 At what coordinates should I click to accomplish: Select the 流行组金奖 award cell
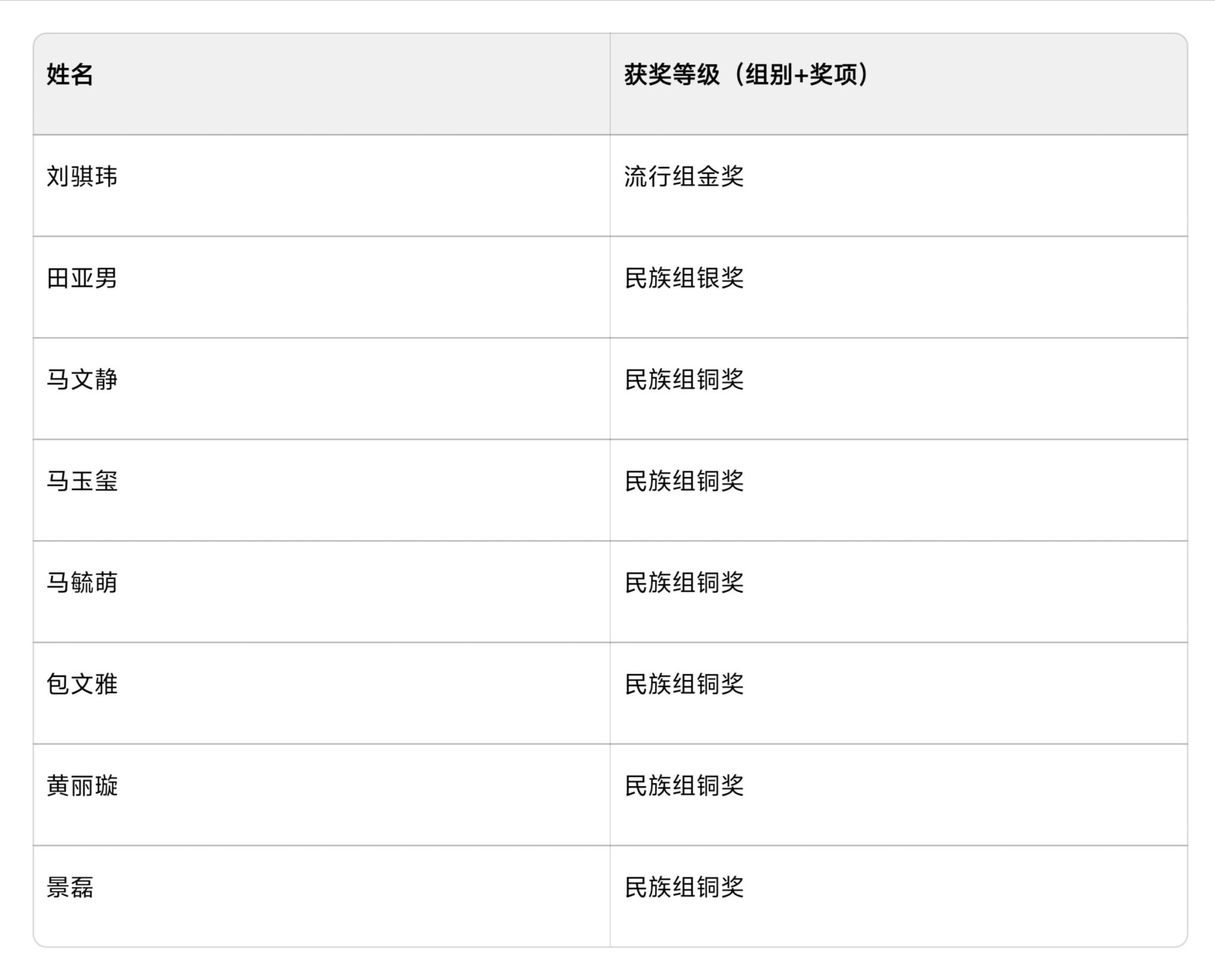(683, 176)
